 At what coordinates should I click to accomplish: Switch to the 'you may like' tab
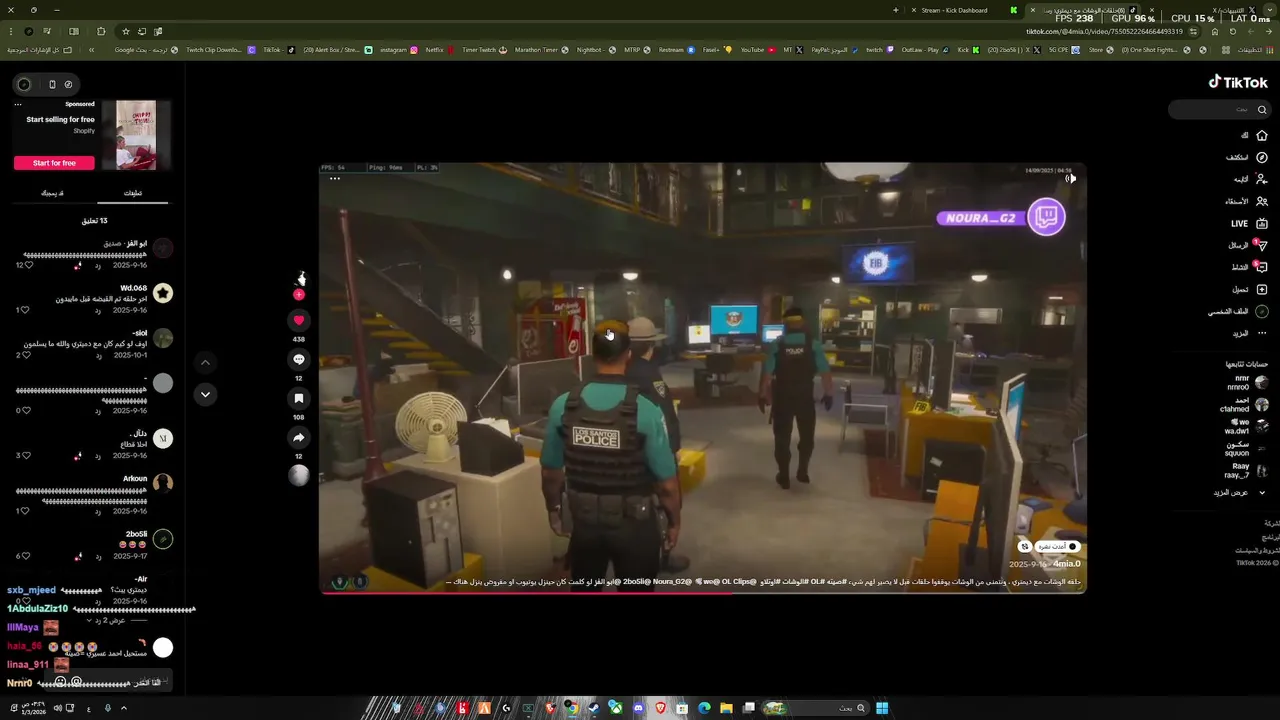point(52,193)
